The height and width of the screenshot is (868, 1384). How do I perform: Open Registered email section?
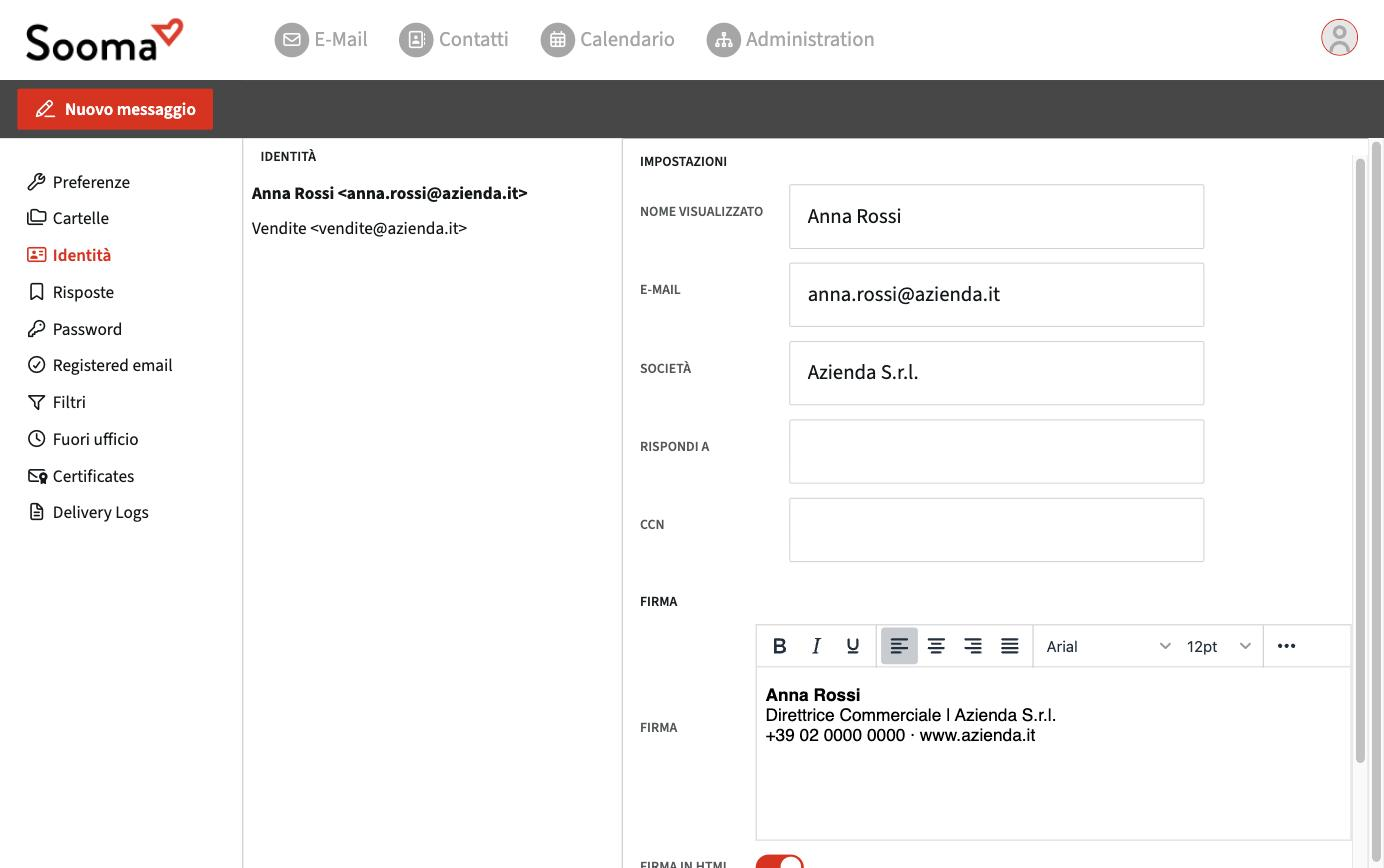[x=100, y=365]
